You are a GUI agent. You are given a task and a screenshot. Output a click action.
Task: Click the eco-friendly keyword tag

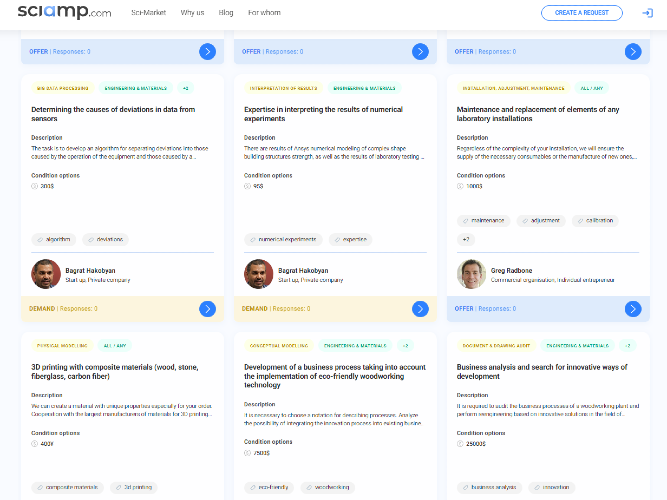pyautogui.click(x=269, y=487)
